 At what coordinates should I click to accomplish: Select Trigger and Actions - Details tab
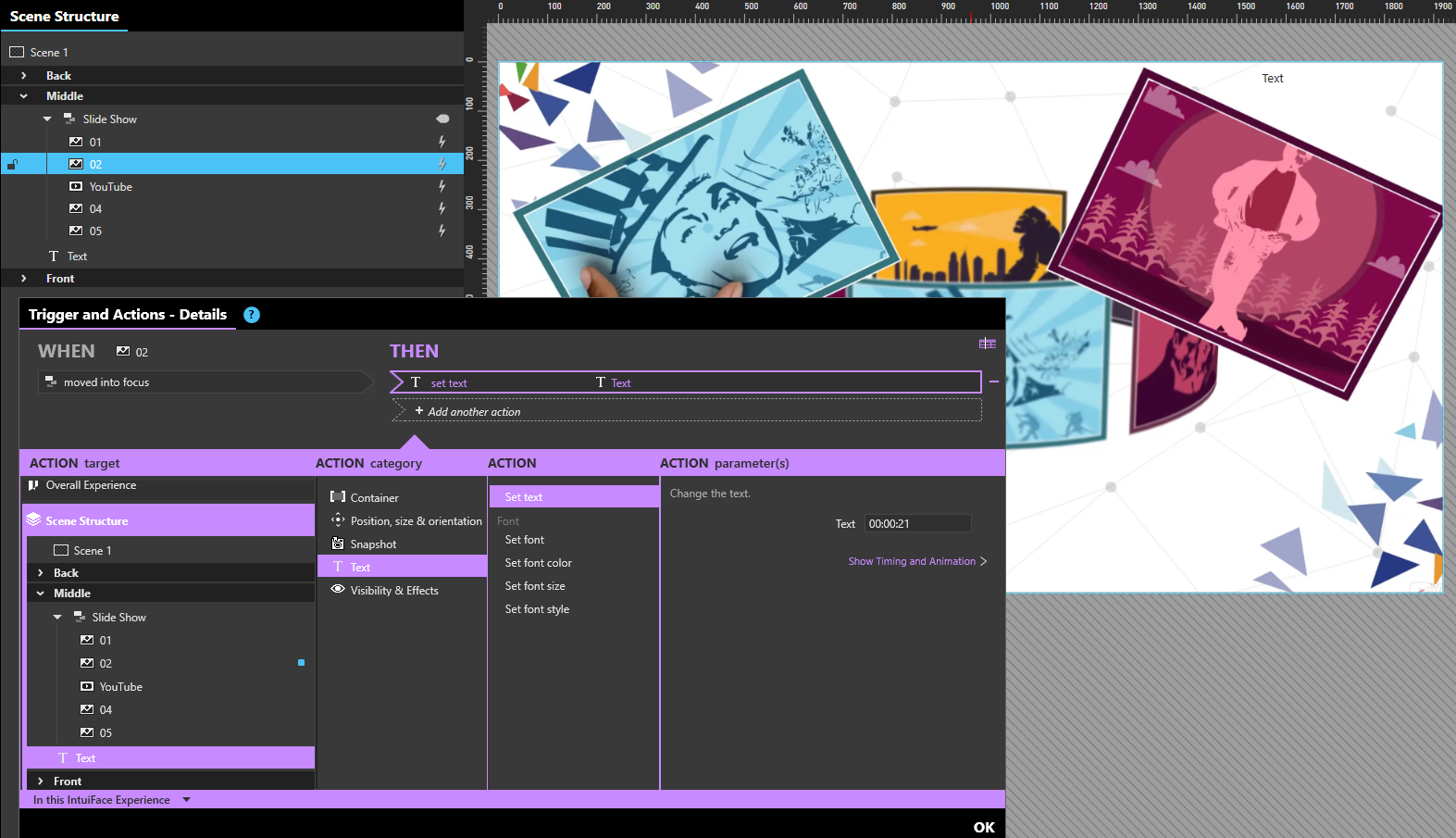click(128, 315)
